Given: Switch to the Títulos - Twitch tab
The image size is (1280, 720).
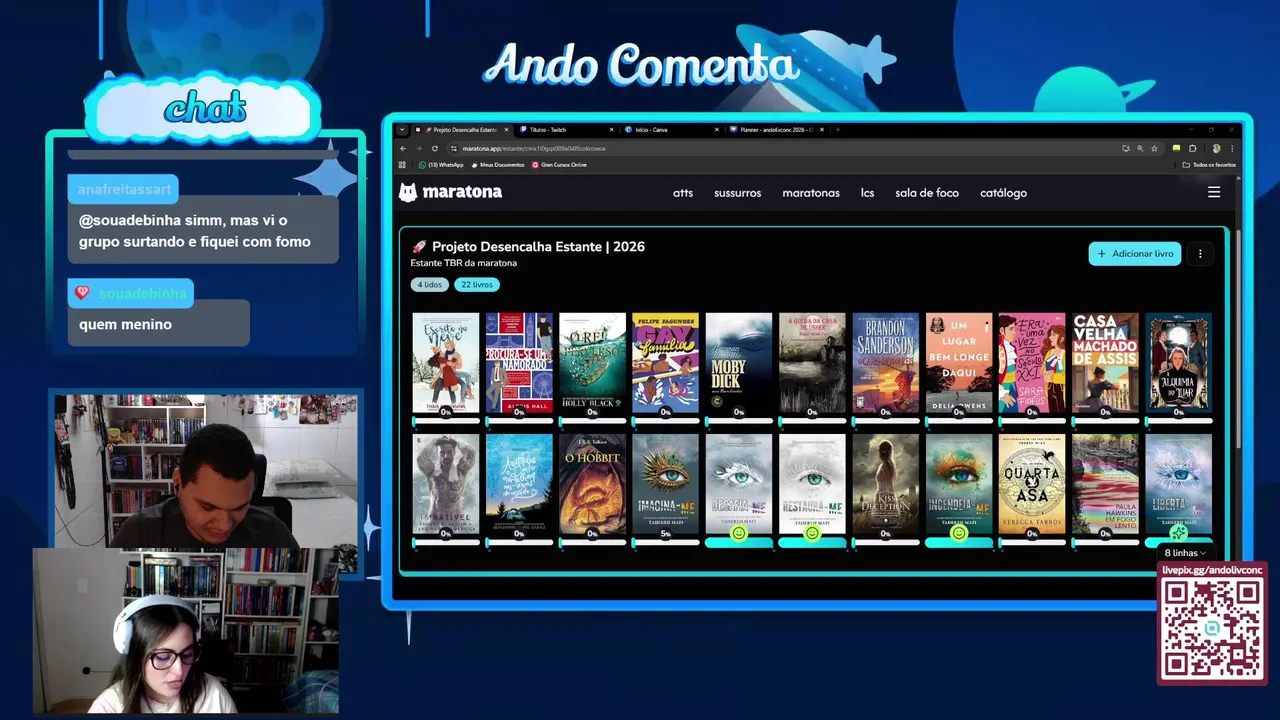Looking at the screenshot, I should coord(565,129).
